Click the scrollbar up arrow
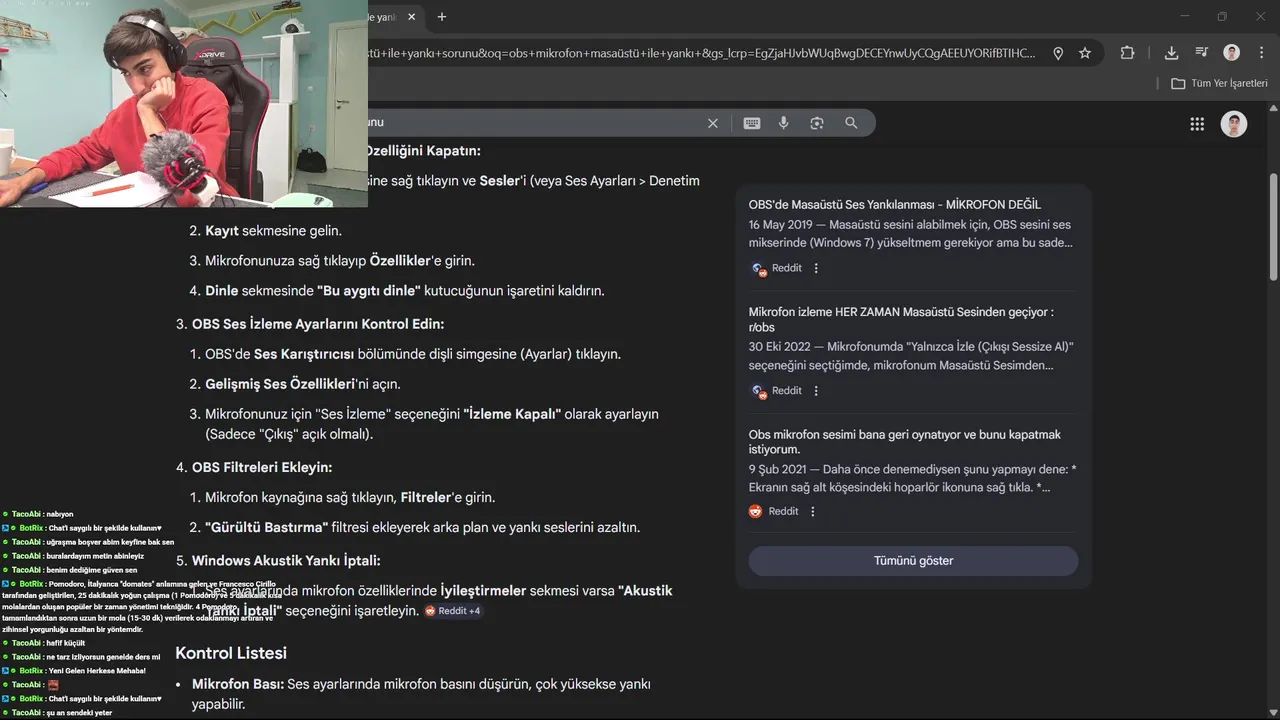Viewport: 1280px width, 720px height. [x=1273, y=106]
